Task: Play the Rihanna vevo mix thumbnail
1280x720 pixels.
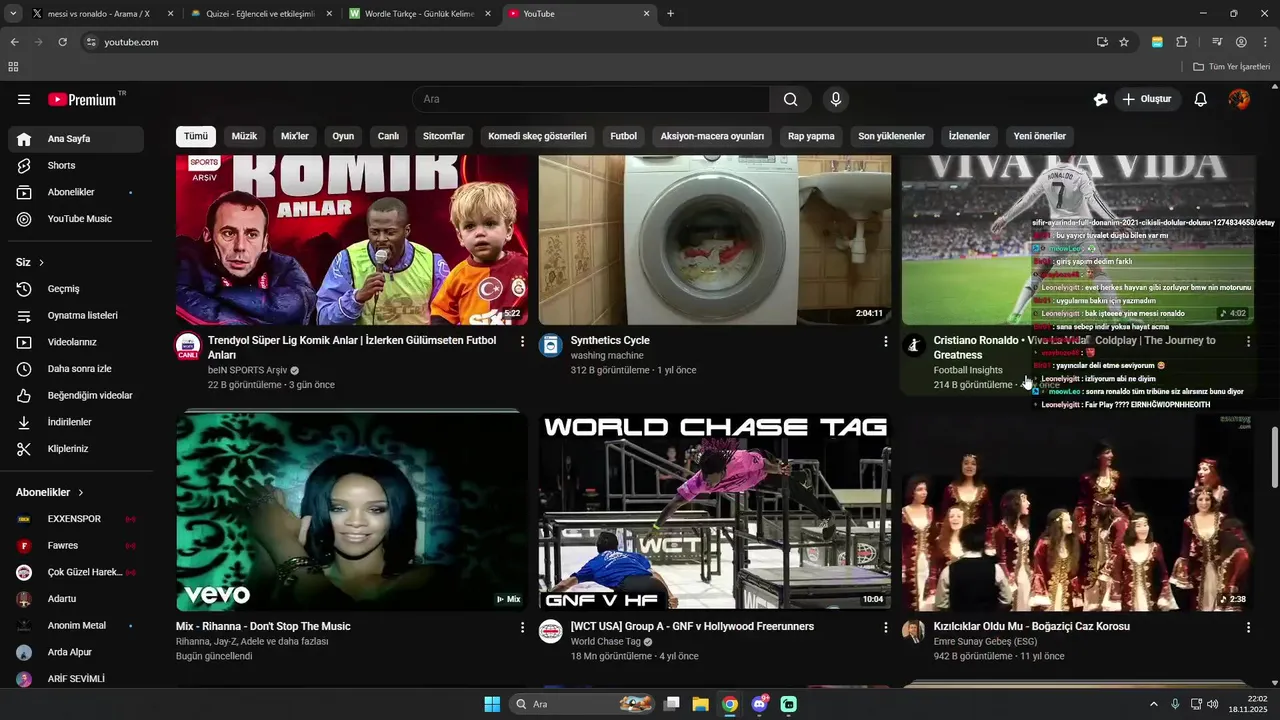Action: pos(352,510)
